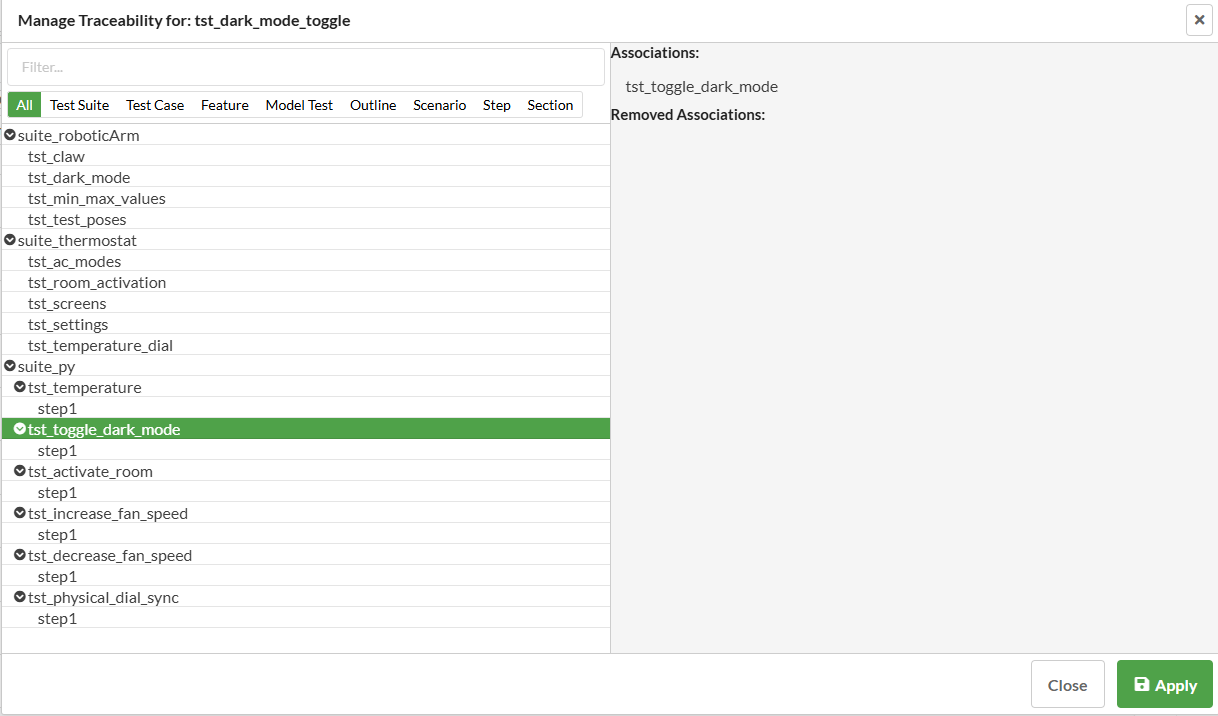Collapse tst_temperature chevron icon

(x=20, y=387)
